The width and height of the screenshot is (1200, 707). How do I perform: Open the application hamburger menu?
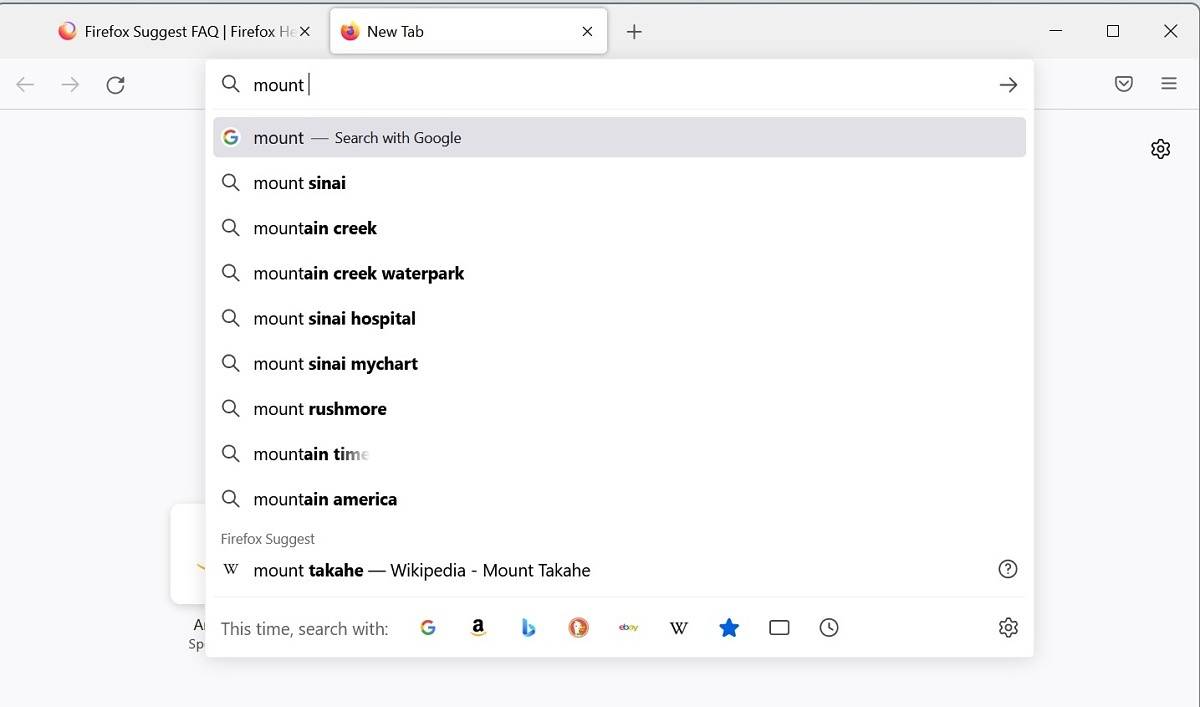[1169, 84]
